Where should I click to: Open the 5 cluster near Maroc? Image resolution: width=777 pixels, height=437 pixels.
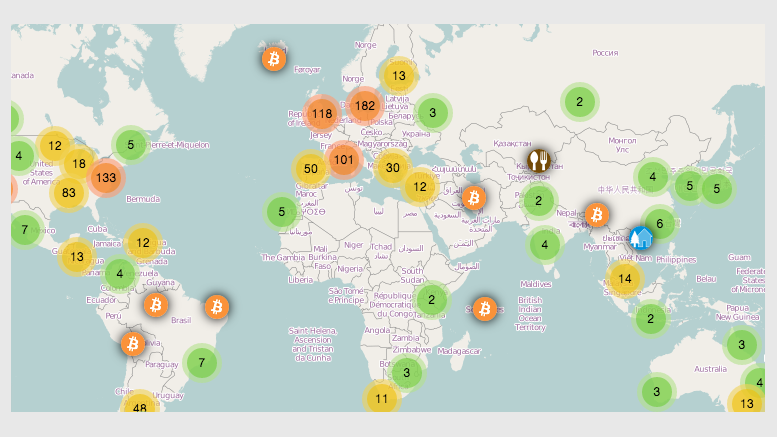point(281,212)
